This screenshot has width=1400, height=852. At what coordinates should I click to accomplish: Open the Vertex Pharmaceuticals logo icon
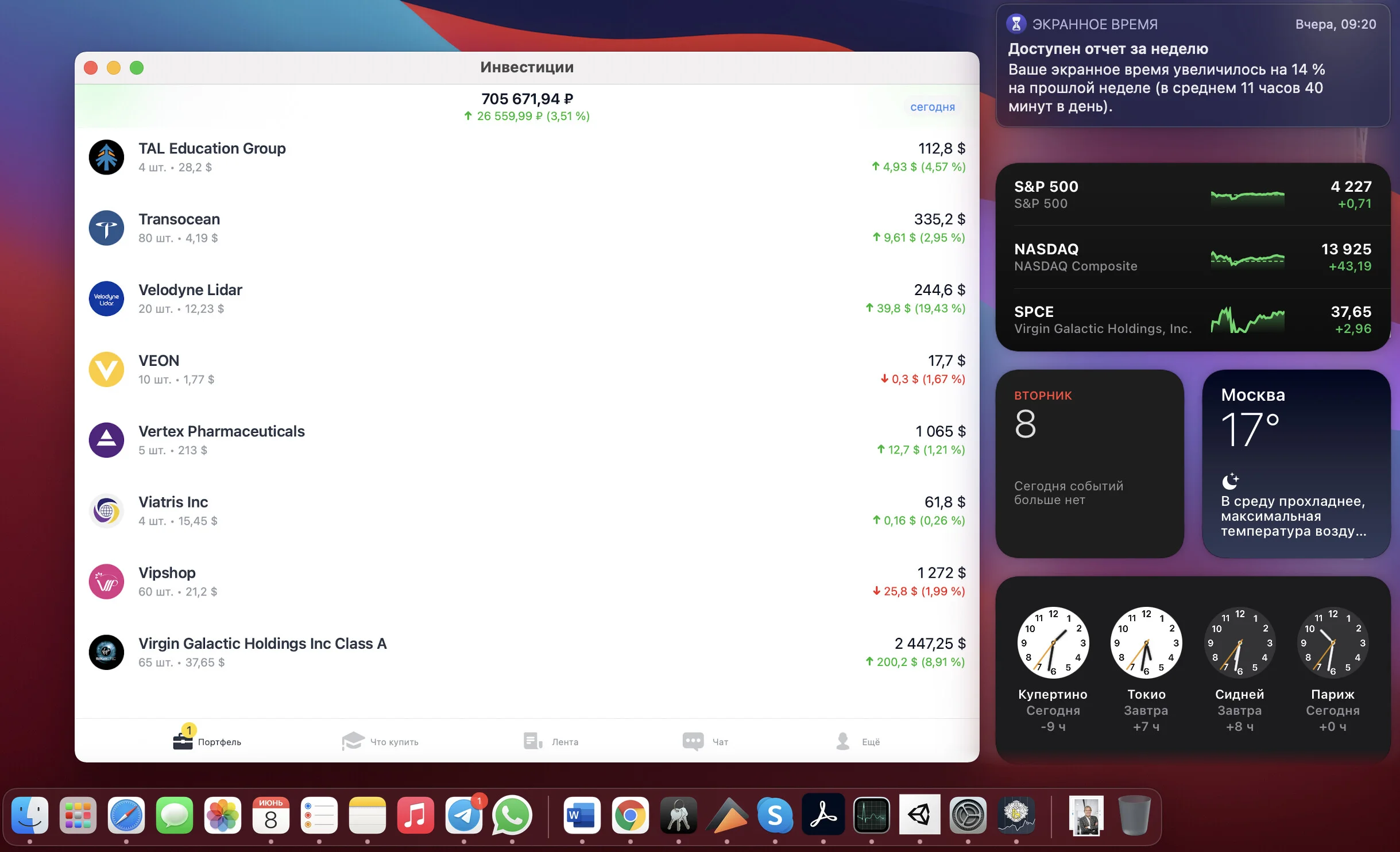pyautogui.click(x=106, y=440)
